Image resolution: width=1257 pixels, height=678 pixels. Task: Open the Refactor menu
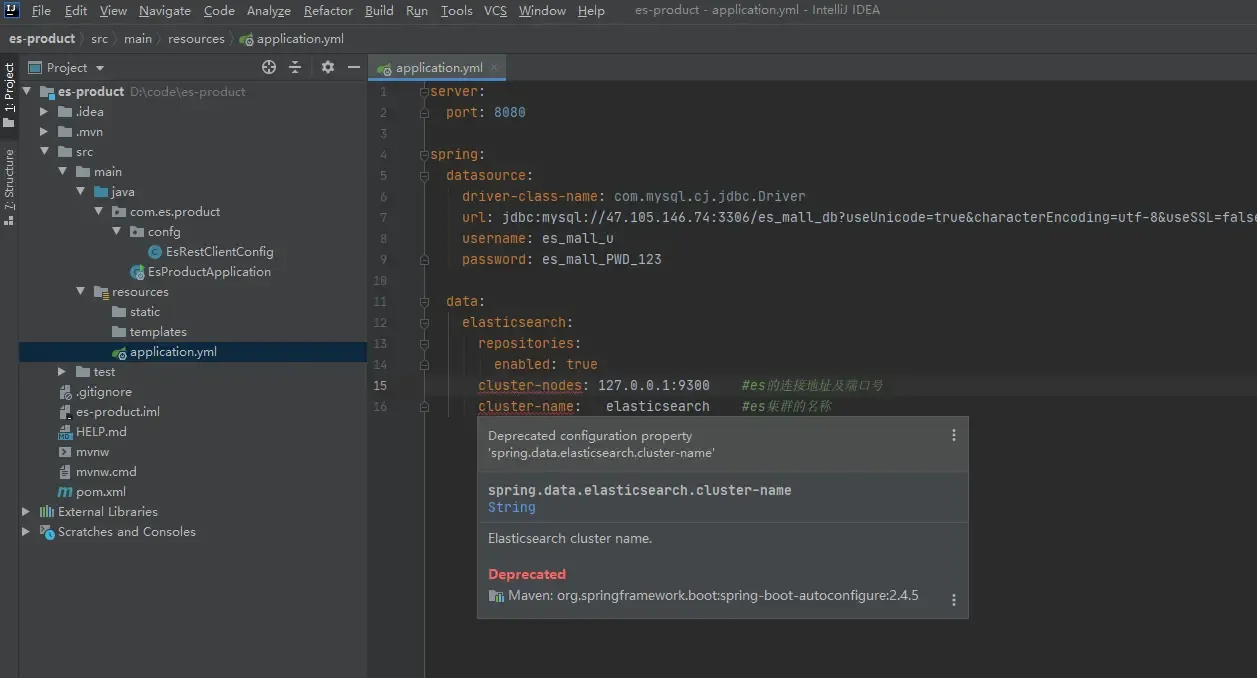click(328, 11)
